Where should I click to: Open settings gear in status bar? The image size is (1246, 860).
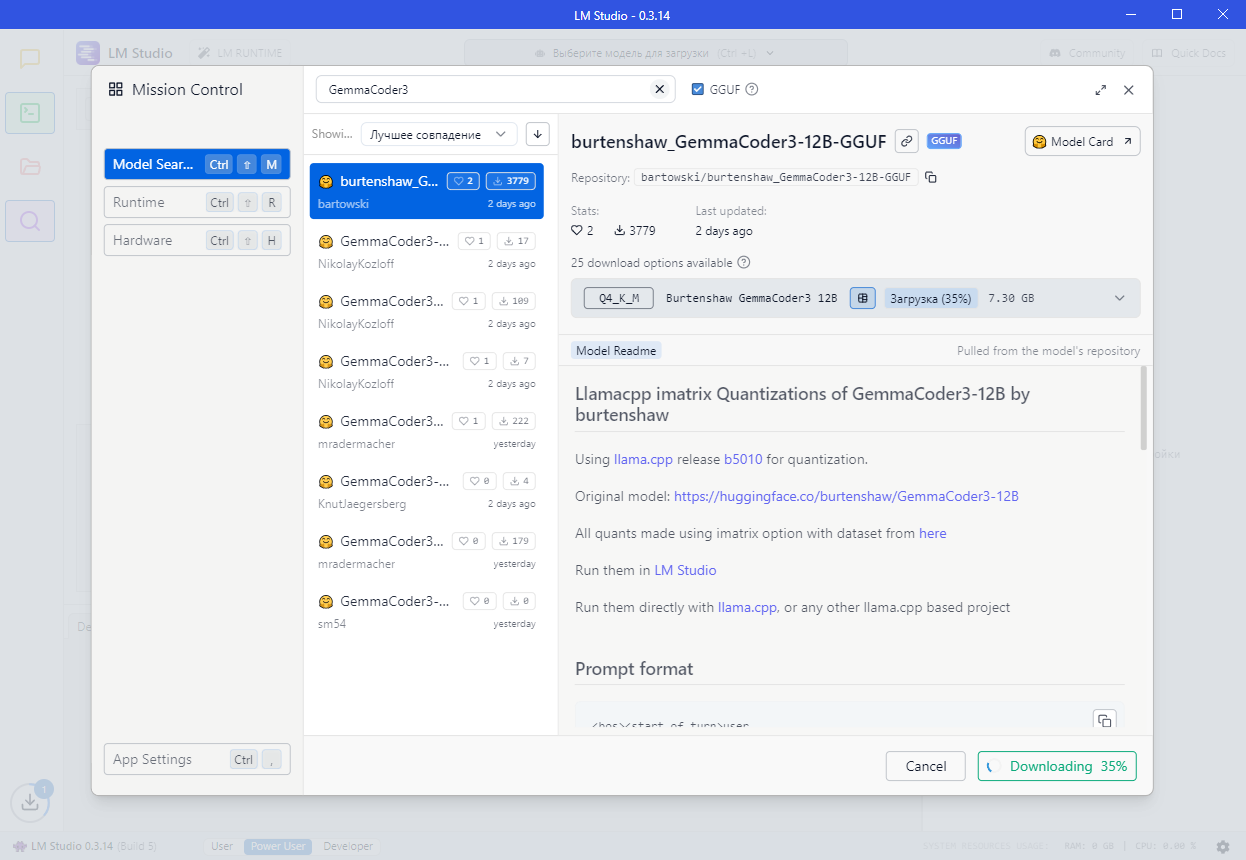tap(1223, 846)
